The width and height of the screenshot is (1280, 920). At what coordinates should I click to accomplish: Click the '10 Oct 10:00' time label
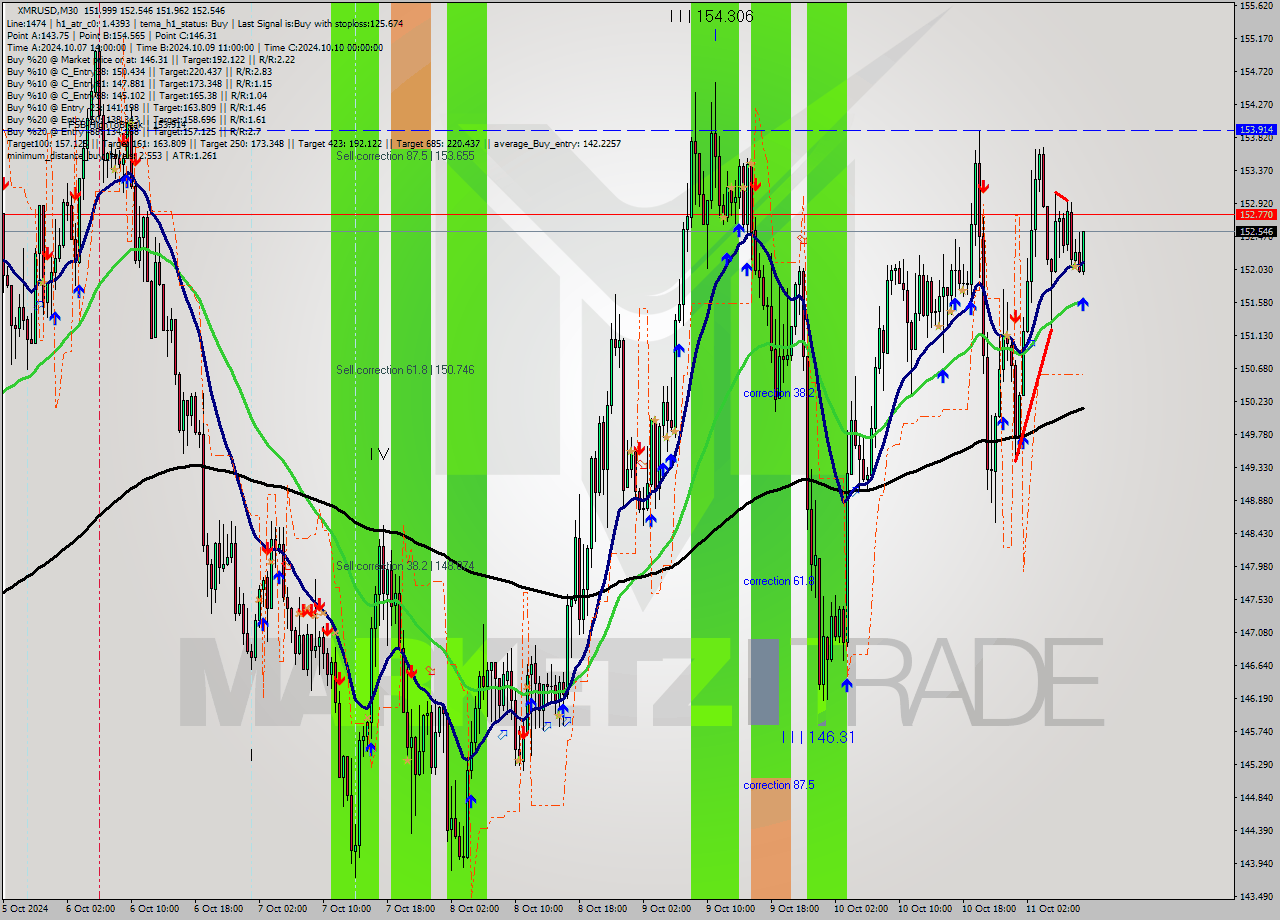click(924, 909)
